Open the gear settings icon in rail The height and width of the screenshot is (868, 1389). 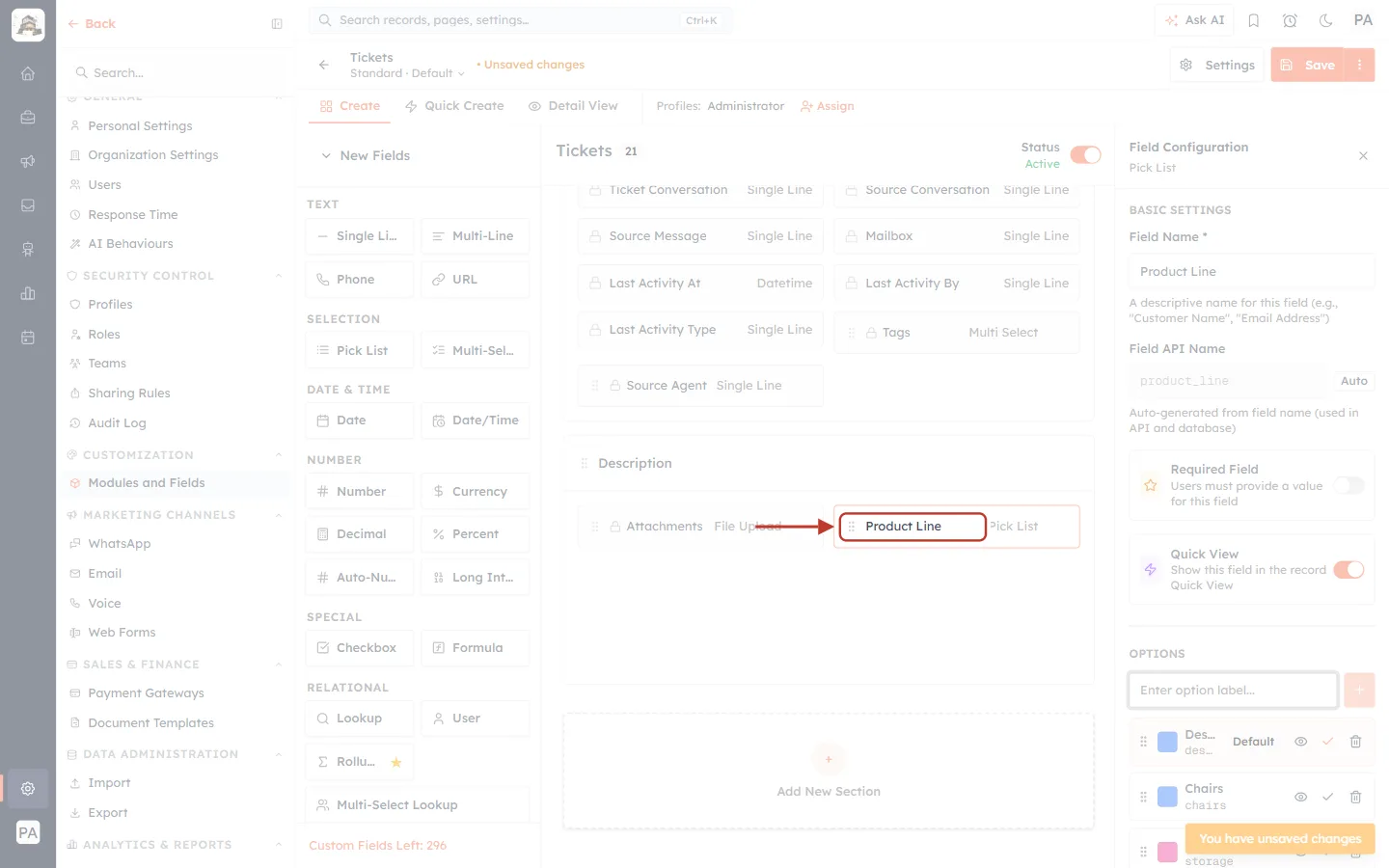pyautogui.click(x=28, y=788)
